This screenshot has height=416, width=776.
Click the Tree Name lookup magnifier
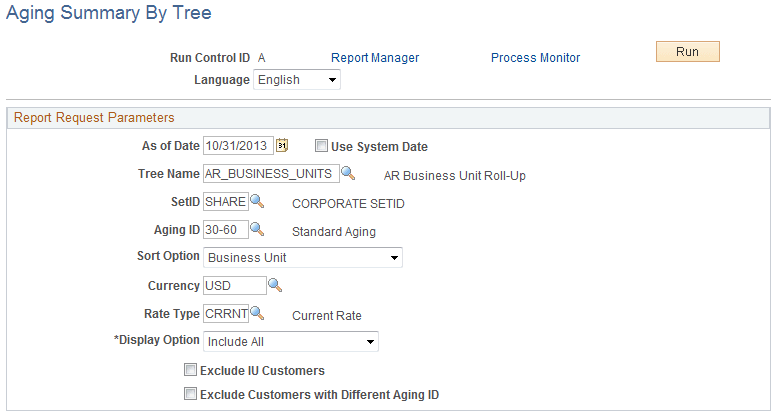pos(348,174)
